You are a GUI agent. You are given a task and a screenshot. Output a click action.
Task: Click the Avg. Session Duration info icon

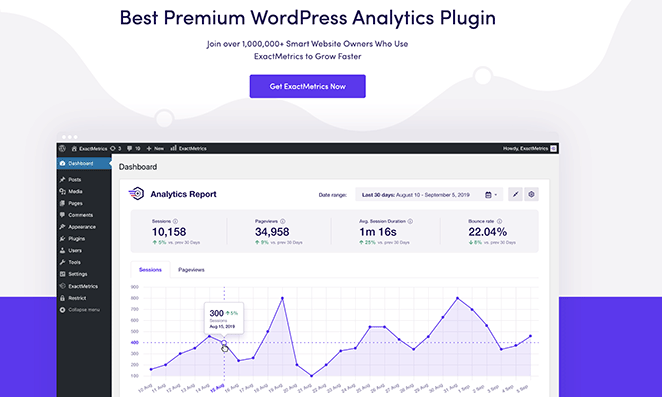tap(410, 221)
